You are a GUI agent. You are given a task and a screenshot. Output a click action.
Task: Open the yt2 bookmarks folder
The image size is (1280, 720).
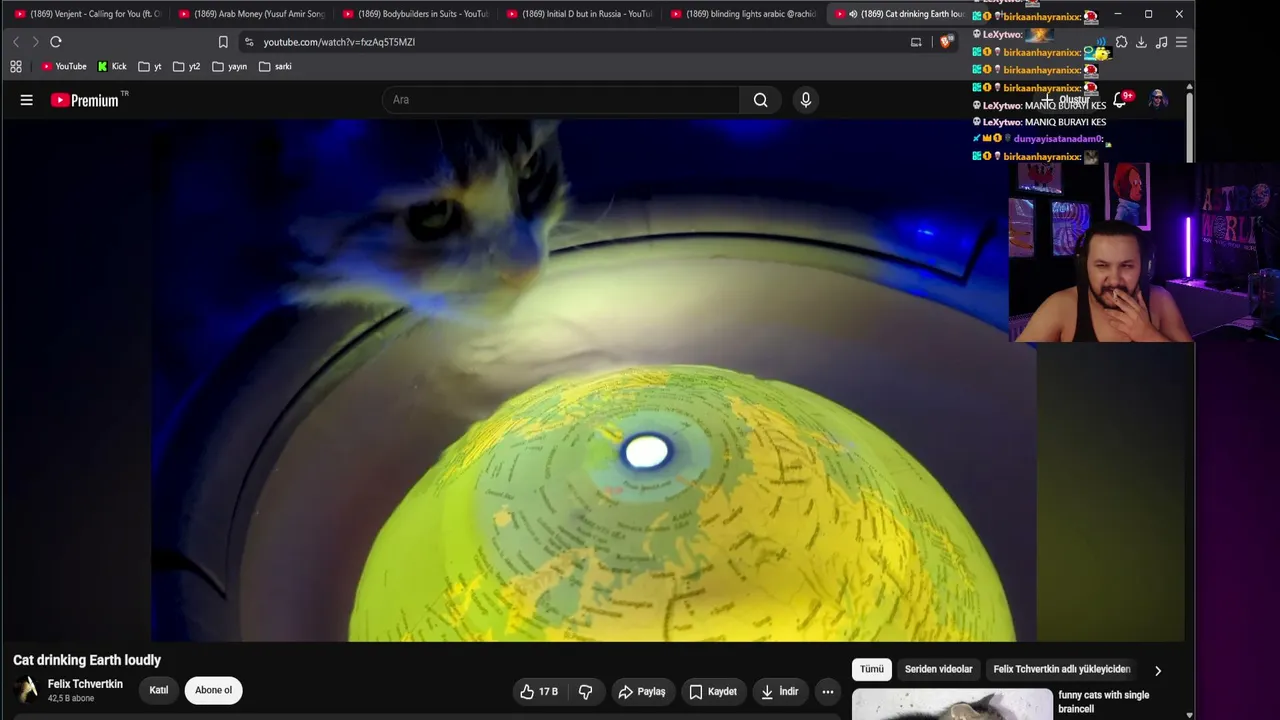pyautogui.click(x=186, y=67)
